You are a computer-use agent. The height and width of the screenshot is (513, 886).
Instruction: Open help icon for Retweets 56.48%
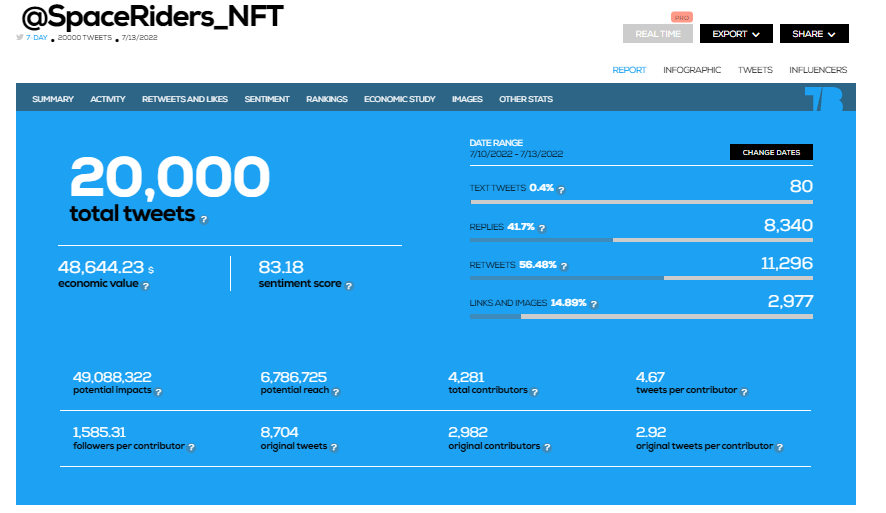pyautogui.click(x=564, y=266)
